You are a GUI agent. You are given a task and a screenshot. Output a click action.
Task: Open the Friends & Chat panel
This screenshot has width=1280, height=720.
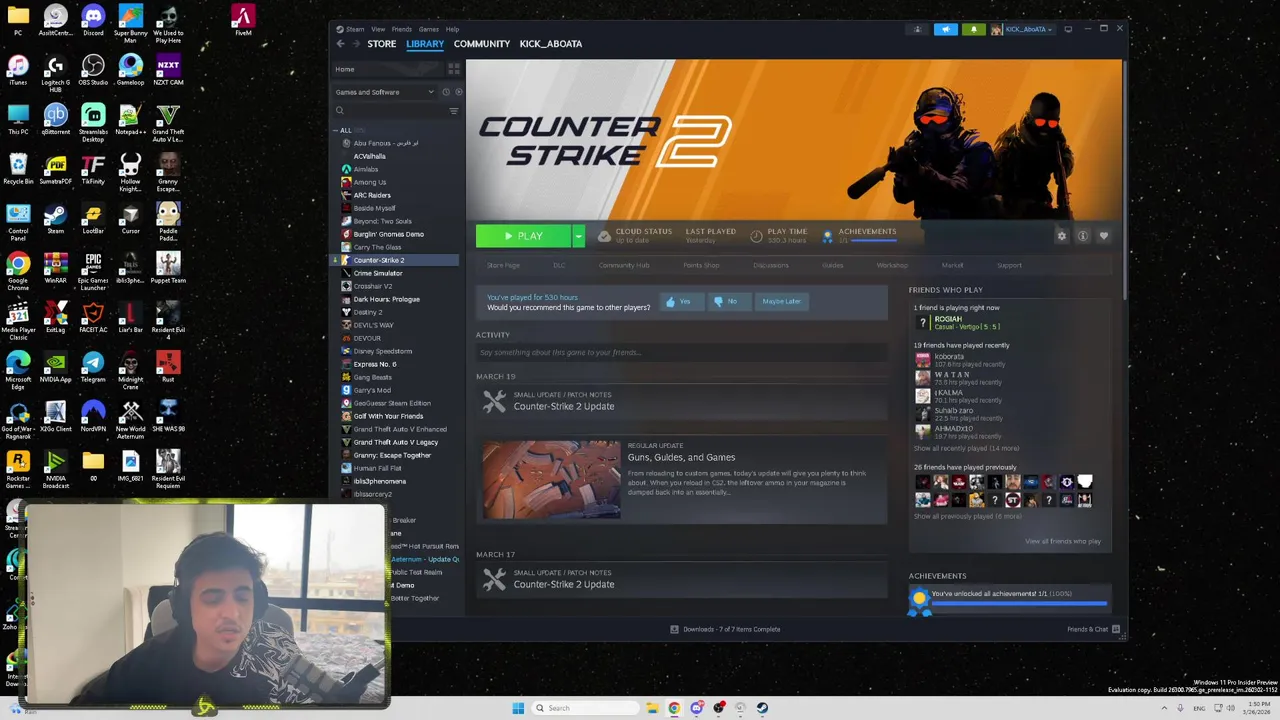click(x=1093, y=629)
